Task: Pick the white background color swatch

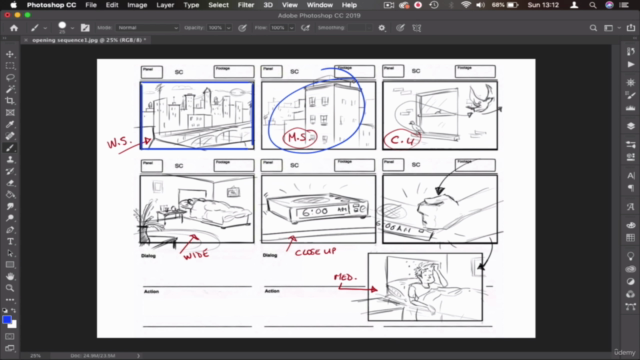Action: pyautogui.click(x=14, y=325)
